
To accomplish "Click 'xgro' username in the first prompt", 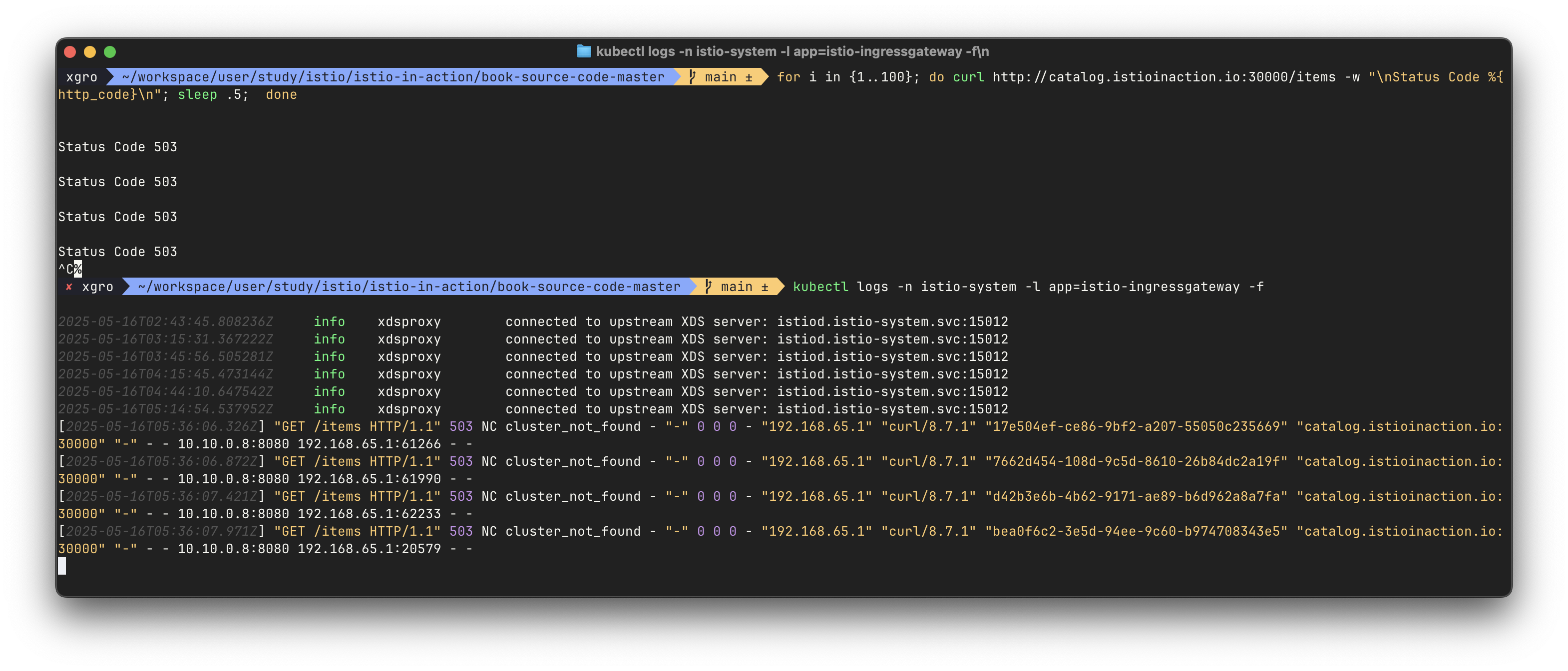I will (81, 77).
